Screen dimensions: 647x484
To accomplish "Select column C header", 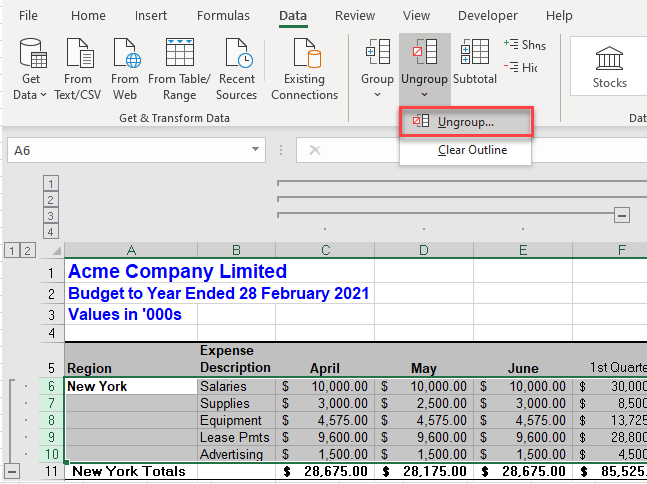I will [325, 250].
